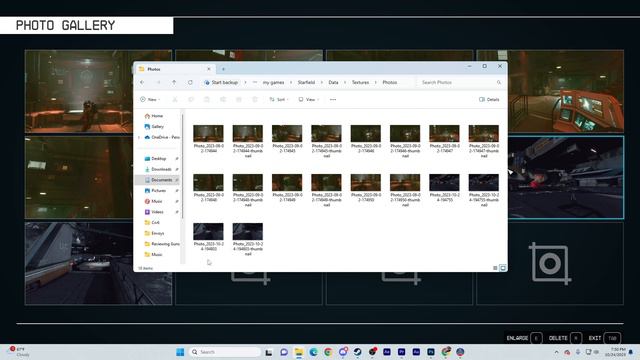Navigate to Starfield breadcrumb folder
The height and width of the screenshot is (360, 640).
pos(306,82)
